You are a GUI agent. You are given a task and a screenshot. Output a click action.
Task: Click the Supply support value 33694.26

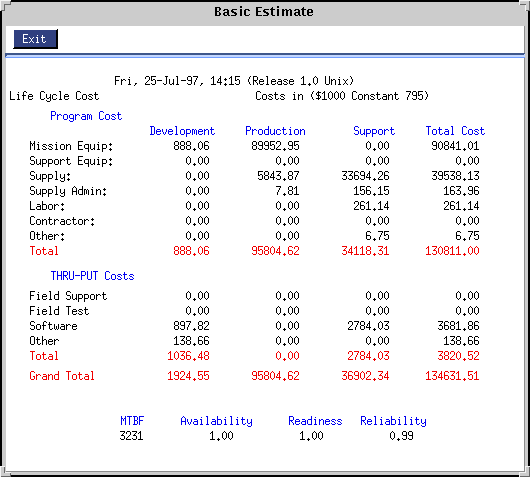tap(365, 176)
